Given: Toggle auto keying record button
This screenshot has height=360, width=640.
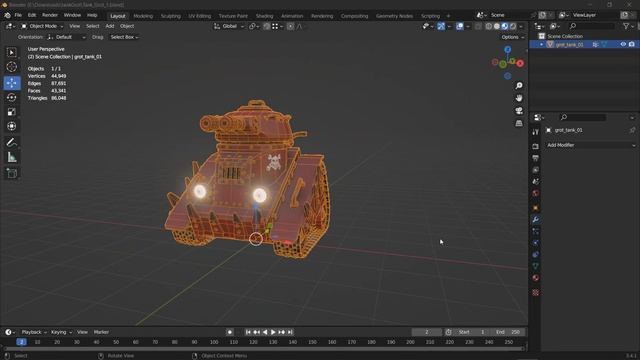Looking at the screenshot, I should 230,332.
